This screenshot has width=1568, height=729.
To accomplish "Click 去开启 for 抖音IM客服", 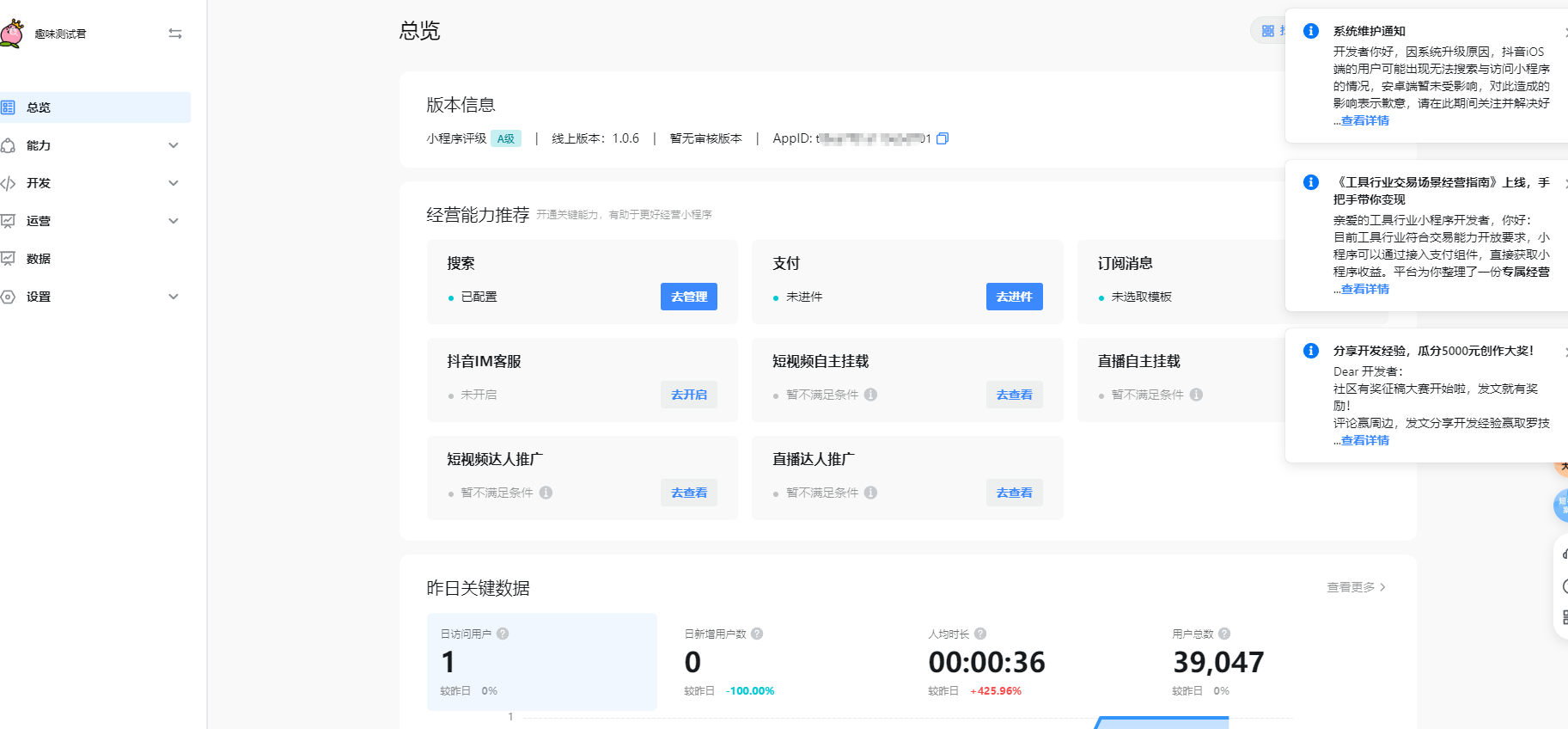I will 688,395.
